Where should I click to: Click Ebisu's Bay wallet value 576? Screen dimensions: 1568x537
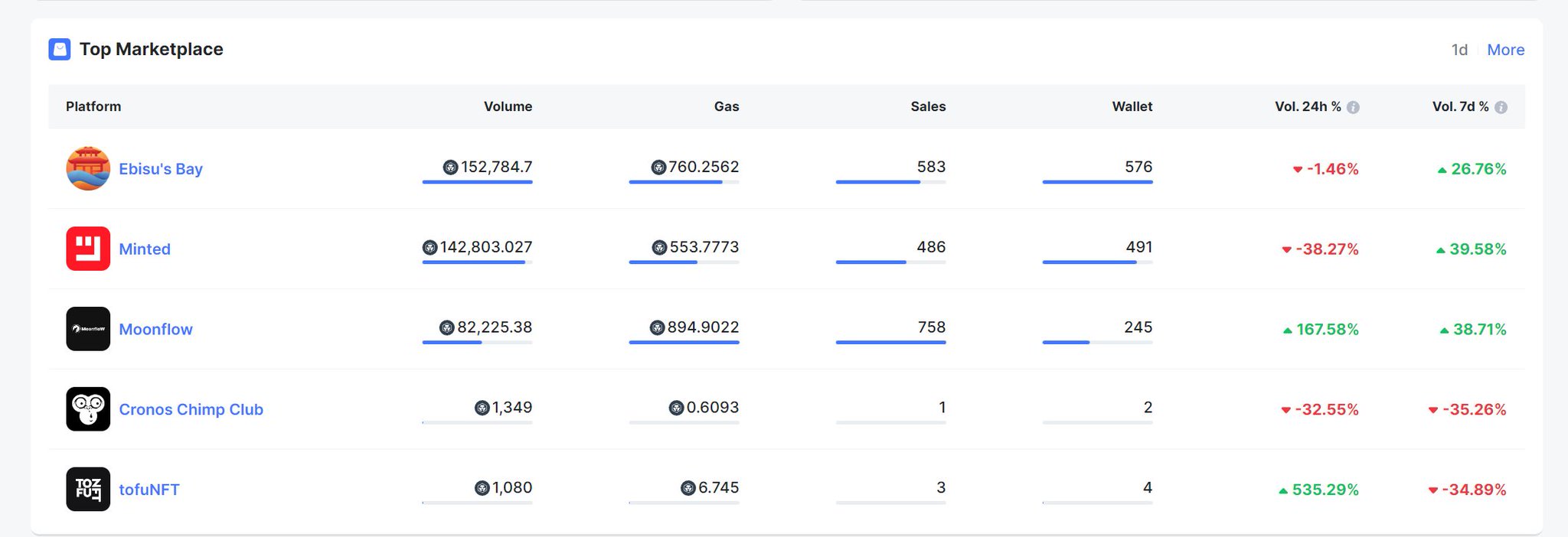pyautogui.click(x=1138, y=167)
